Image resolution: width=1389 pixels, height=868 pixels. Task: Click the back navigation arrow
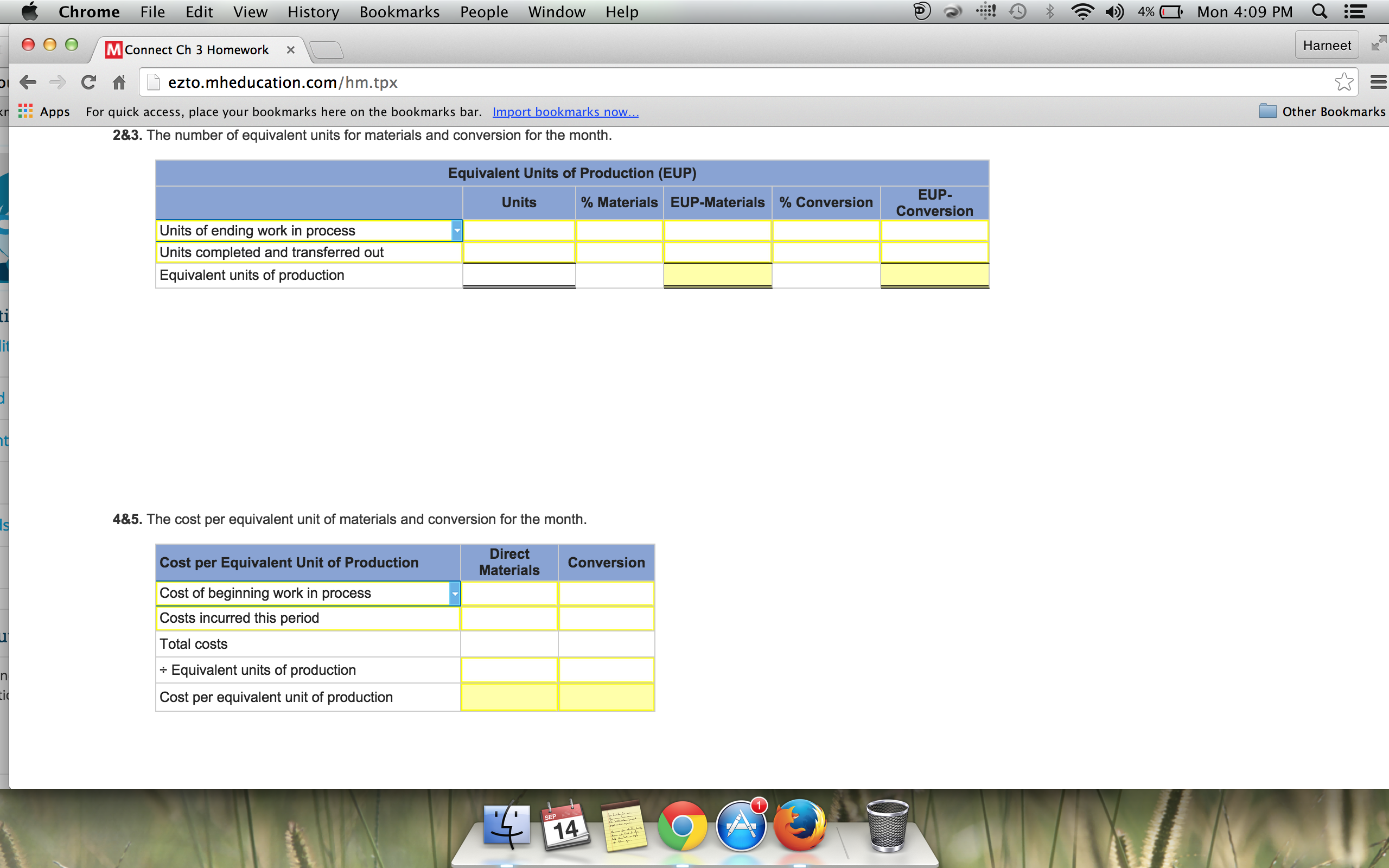click(x=28, y=82)
